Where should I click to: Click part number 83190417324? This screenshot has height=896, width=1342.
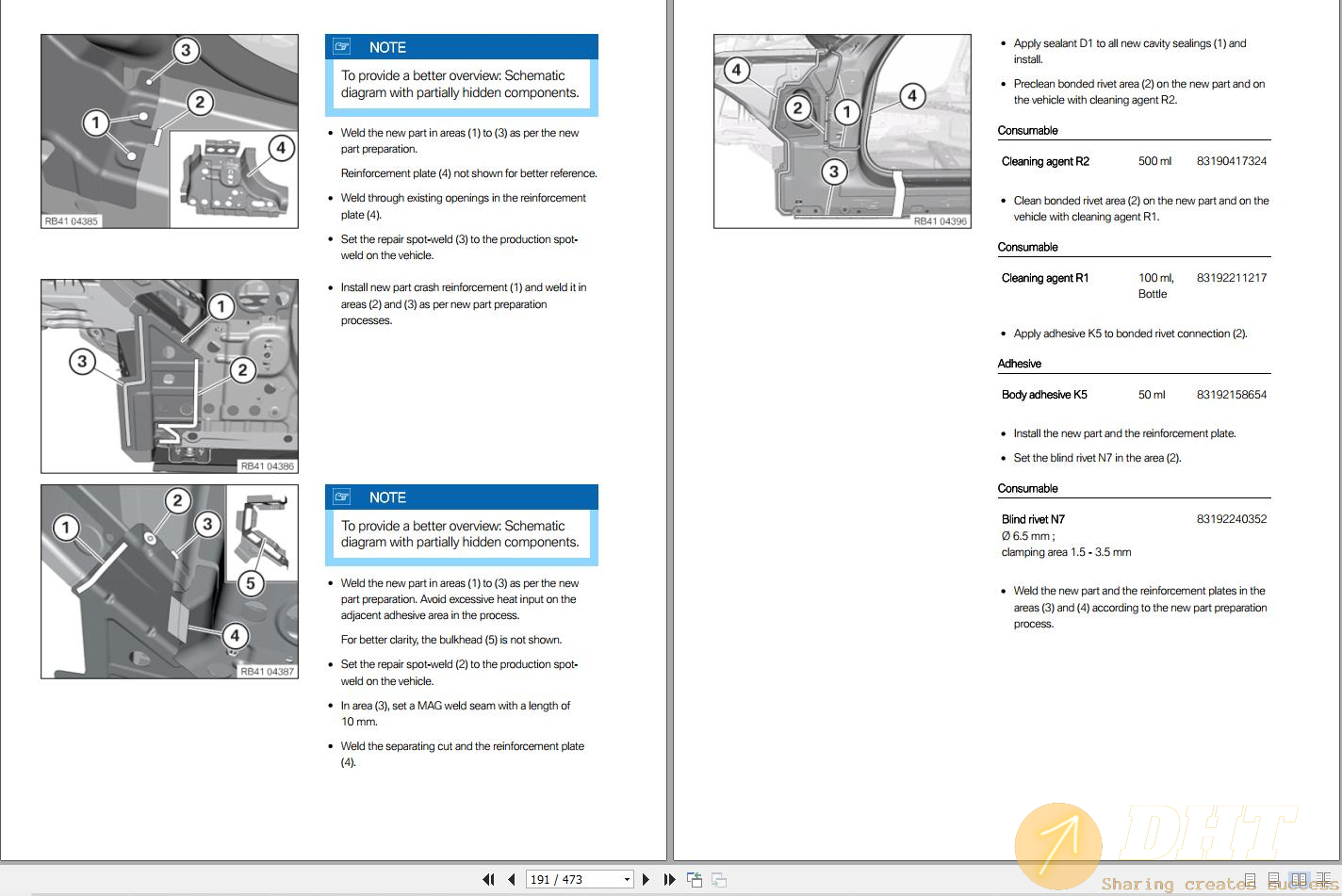click(1232, 161)
